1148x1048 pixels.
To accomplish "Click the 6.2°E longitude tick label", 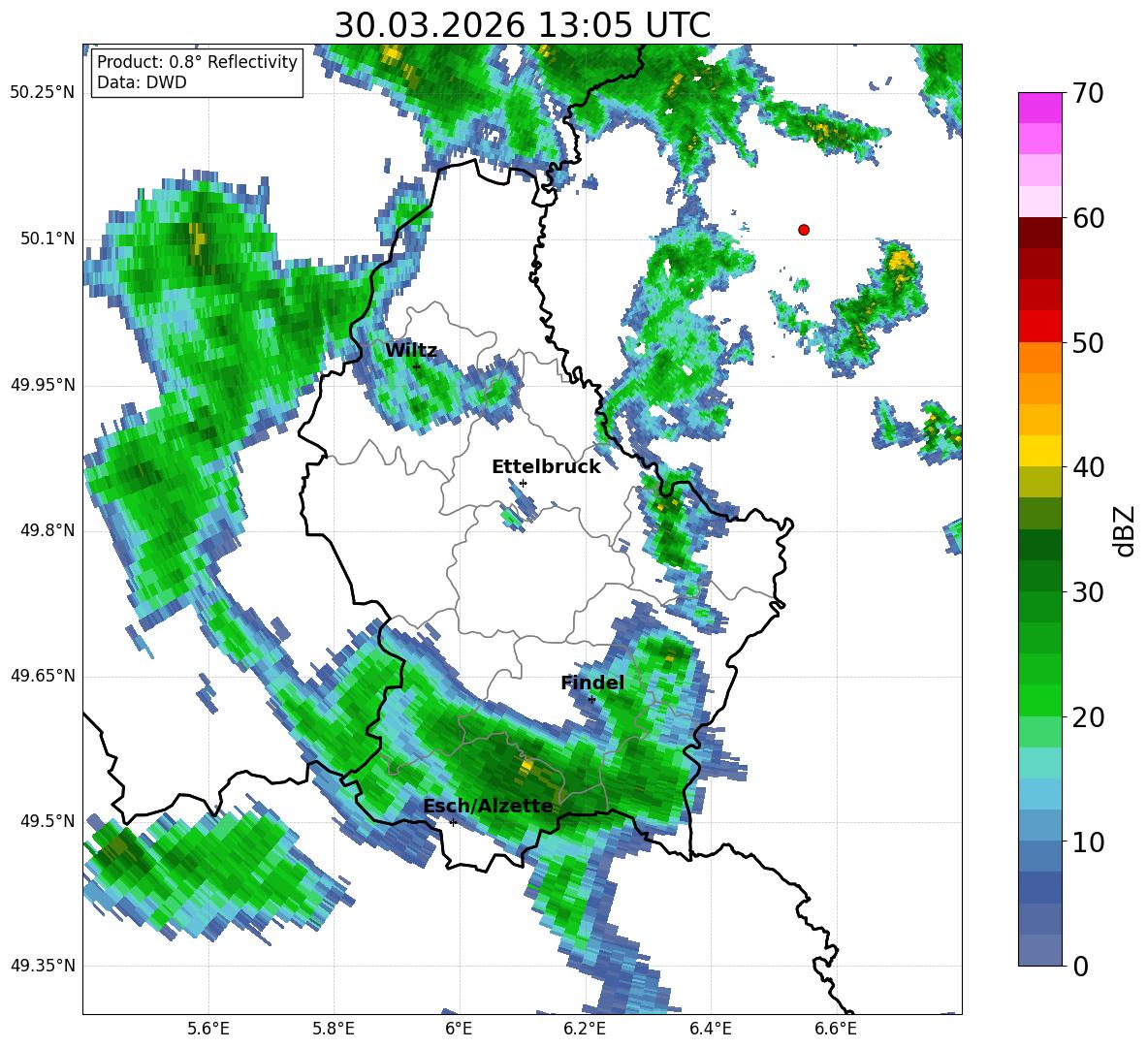I will 585,1029.
